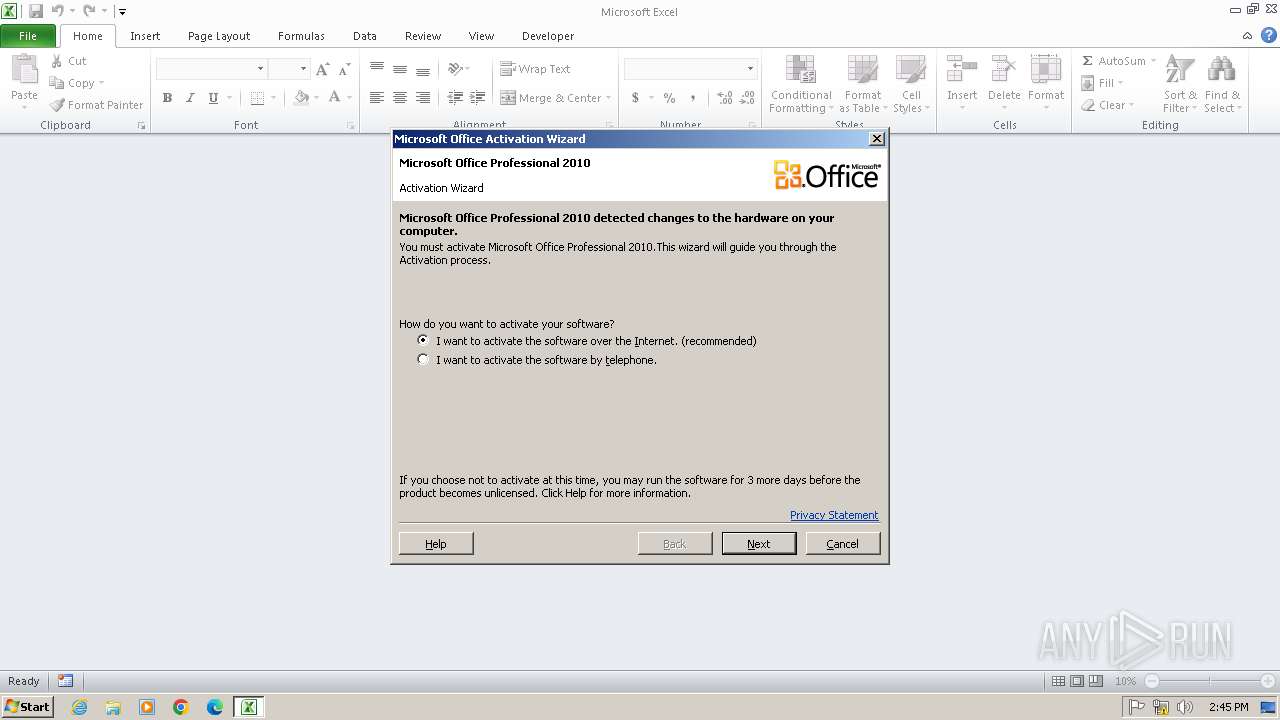Open Merge & Center options
1280x720 pixels.
tap(610, 98)
